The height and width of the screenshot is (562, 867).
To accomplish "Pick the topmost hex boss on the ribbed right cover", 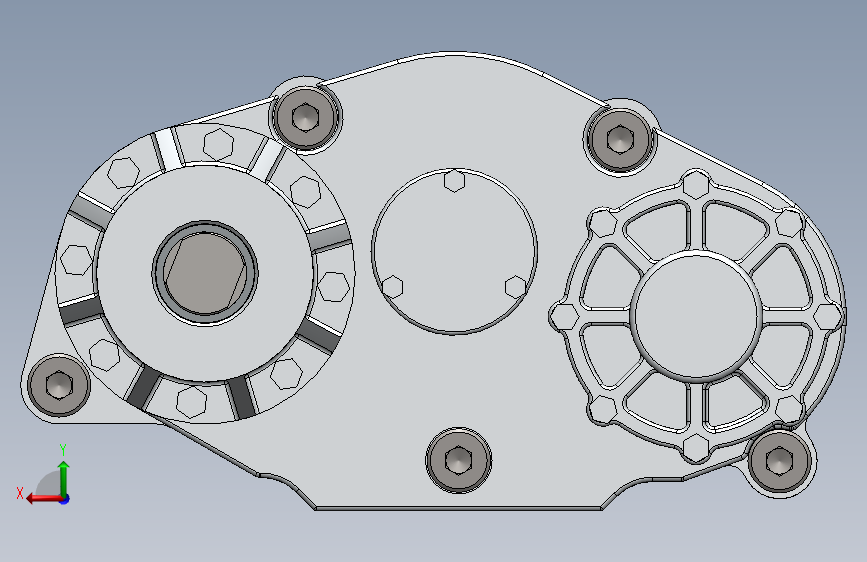I will coord(696,185).
